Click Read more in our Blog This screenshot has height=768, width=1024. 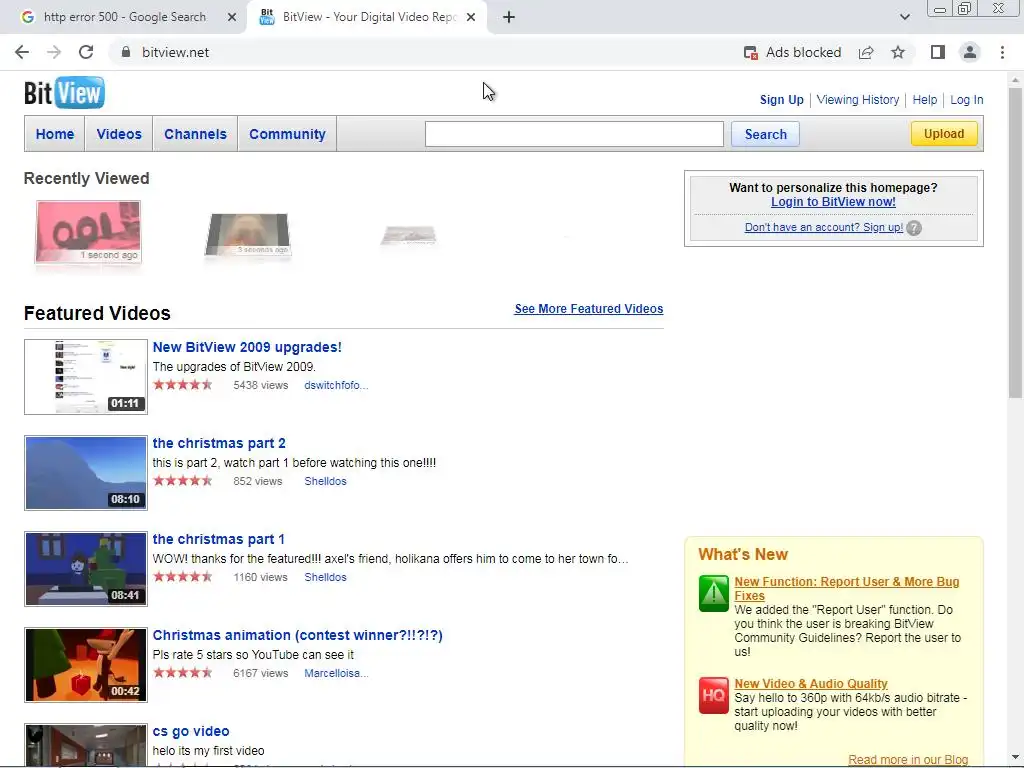point(908,760)
